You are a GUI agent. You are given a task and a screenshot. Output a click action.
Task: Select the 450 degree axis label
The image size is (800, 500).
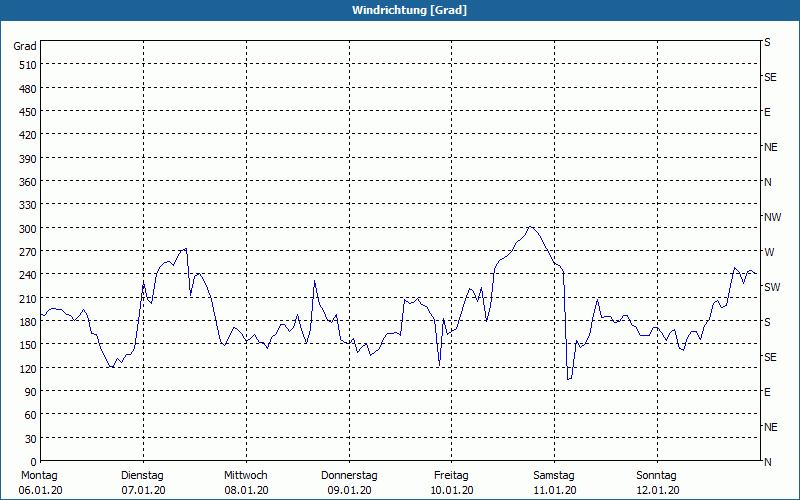28,112
